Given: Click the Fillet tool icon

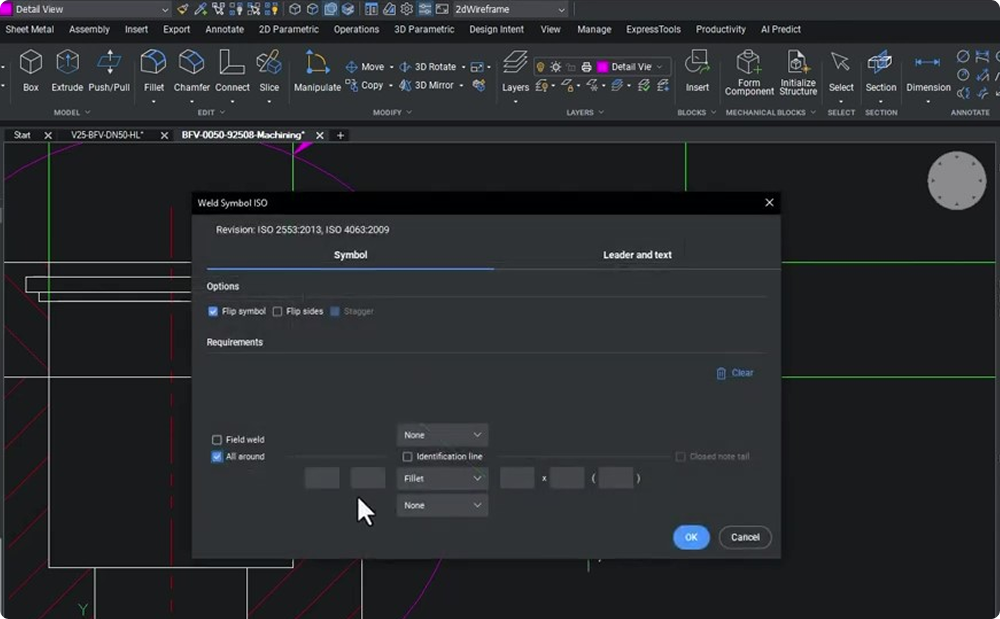Looking at the screenshot, I should pos(153,70).
